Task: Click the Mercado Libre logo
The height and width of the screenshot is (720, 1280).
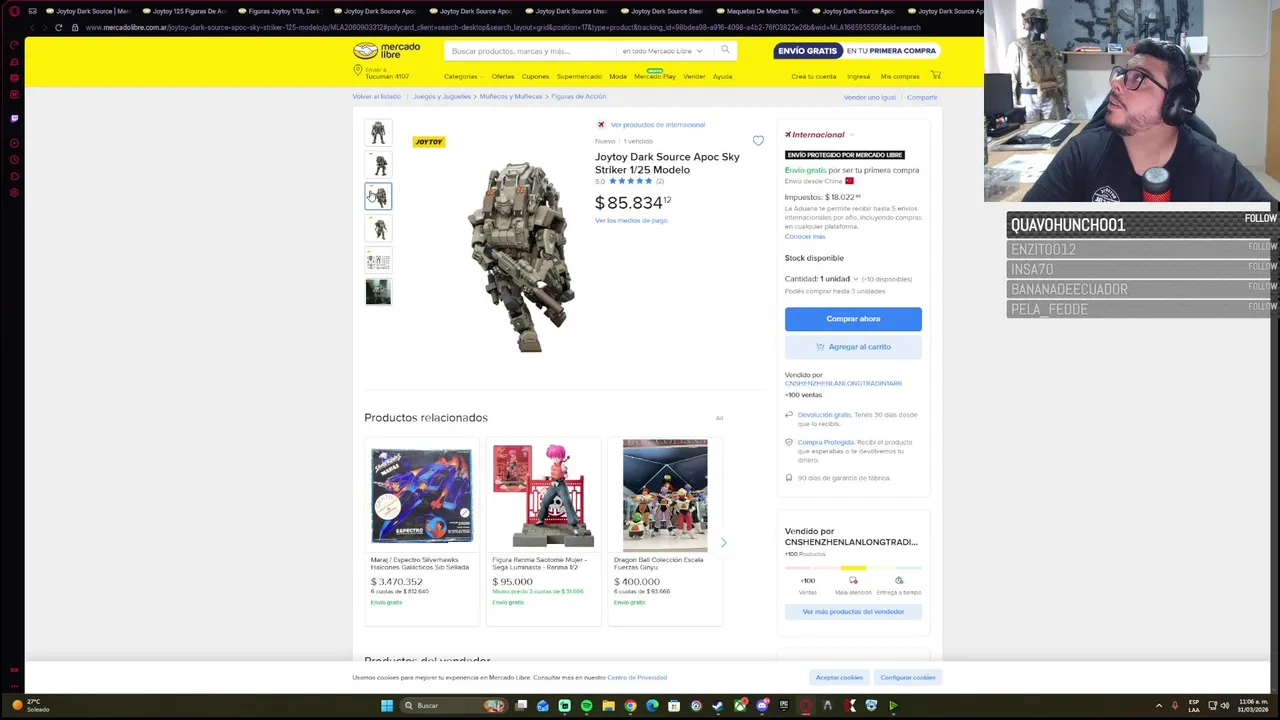Action: point(386,50)
